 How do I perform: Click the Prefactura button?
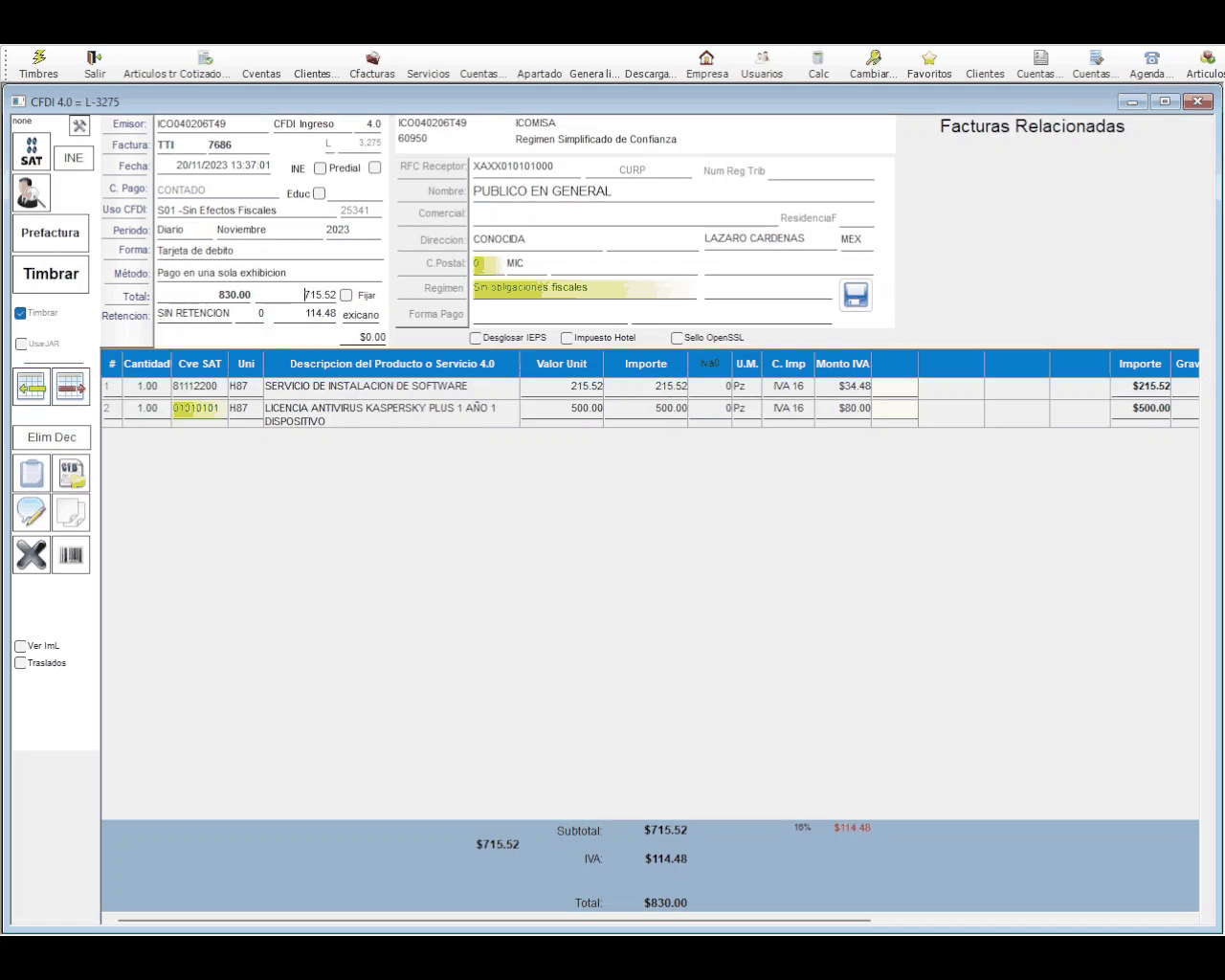coord(51,233)
